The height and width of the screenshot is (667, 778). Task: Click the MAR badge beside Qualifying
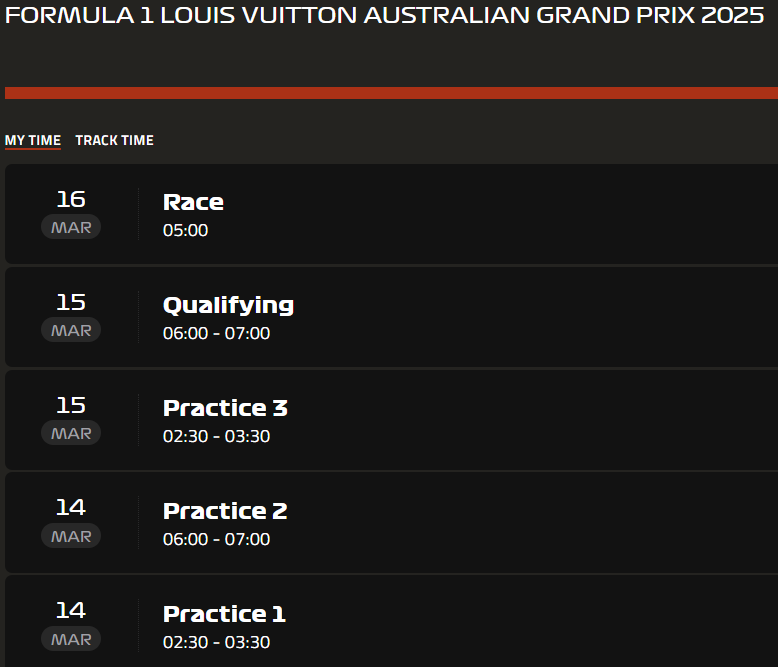click(x=71, y=330)
